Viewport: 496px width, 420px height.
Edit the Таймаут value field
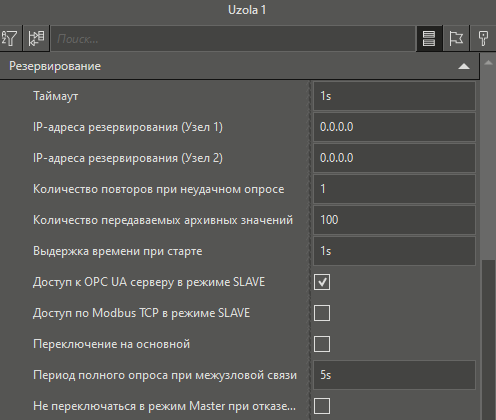pos(394,96)
